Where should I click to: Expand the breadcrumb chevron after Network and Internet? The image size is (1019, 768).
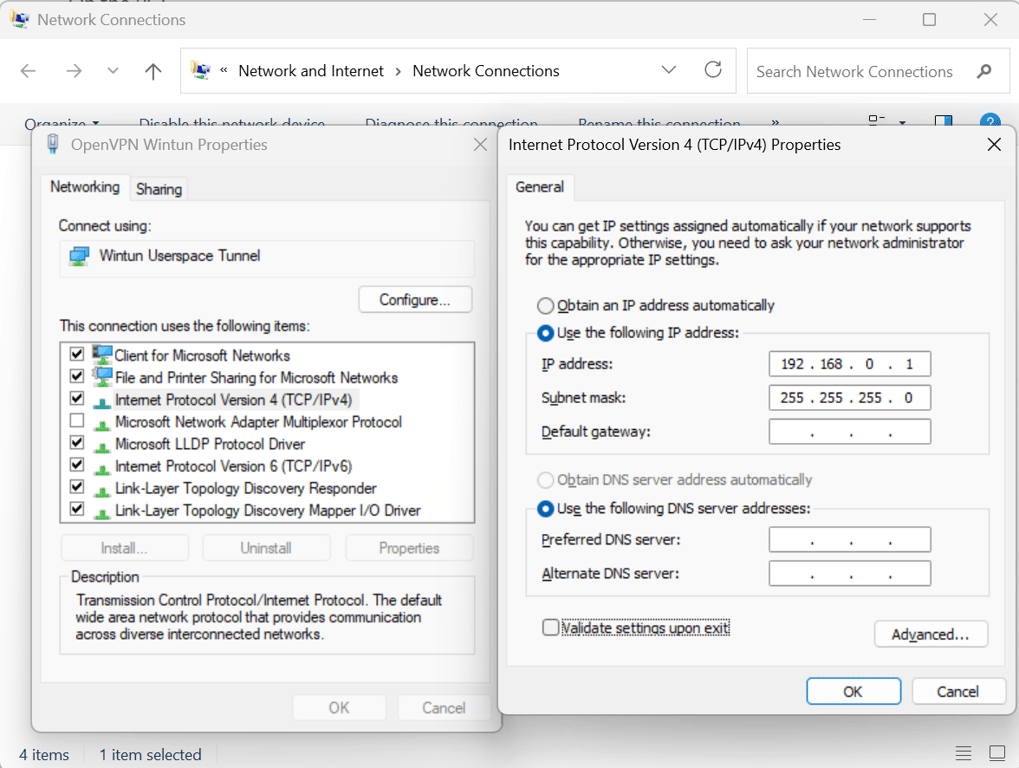(x=398, y=71)
